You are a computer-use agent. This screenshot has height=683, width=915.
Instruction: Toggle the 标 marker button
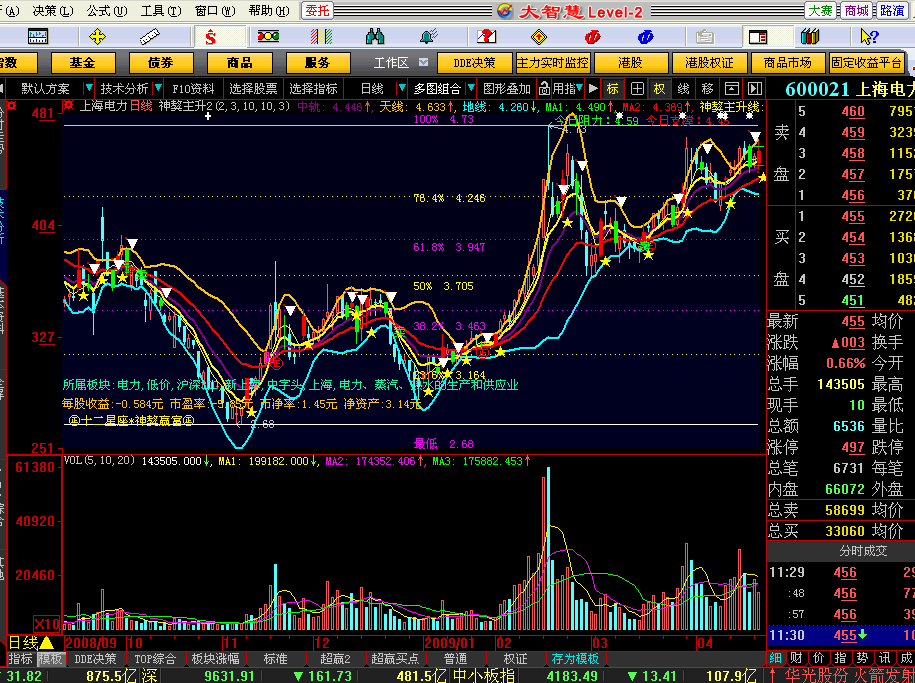[x=612, y=89]
